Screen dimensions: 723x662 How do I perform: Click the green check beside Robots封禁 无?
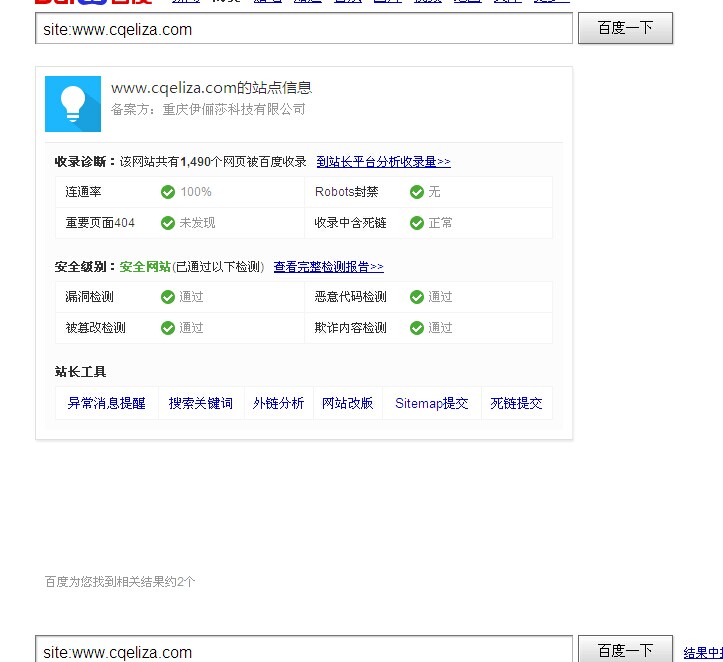click(417, 192)
